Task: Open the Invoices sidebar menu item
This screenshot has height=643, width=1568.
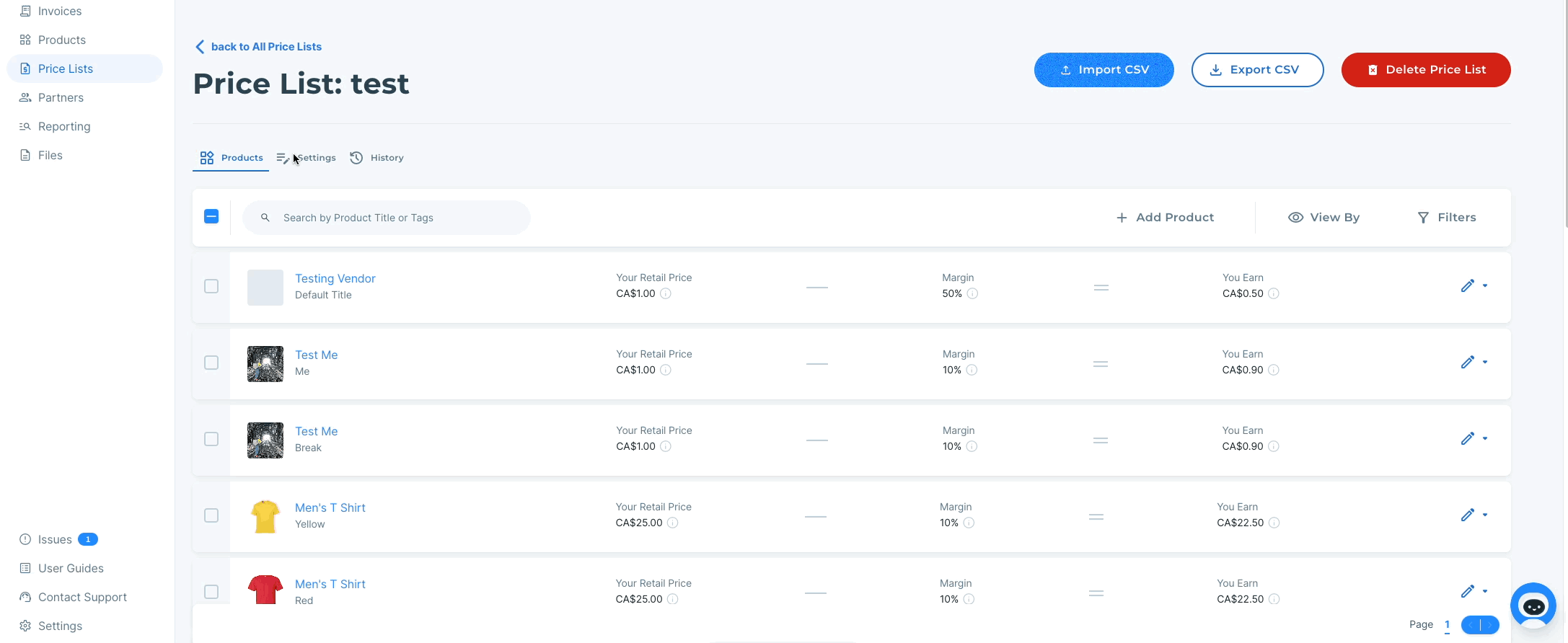Action: click(59, 11)
